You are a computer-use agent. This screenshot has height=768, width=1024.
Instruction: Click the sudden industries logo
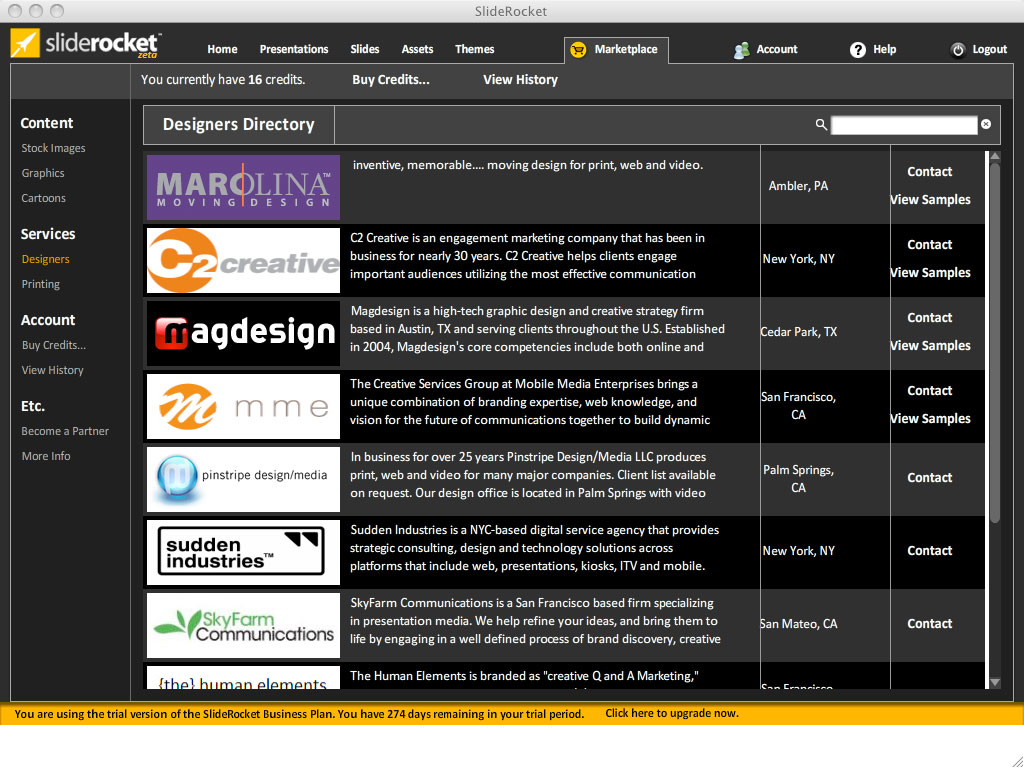[244, 552]
